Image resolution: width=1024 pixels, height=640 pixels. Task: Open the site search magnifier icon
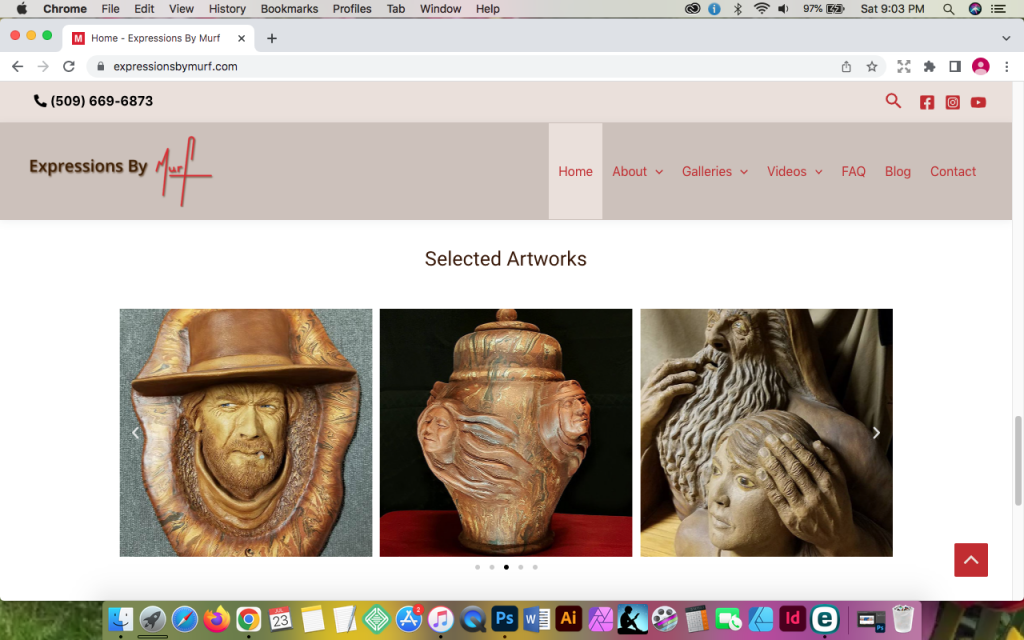pos(893,101)
